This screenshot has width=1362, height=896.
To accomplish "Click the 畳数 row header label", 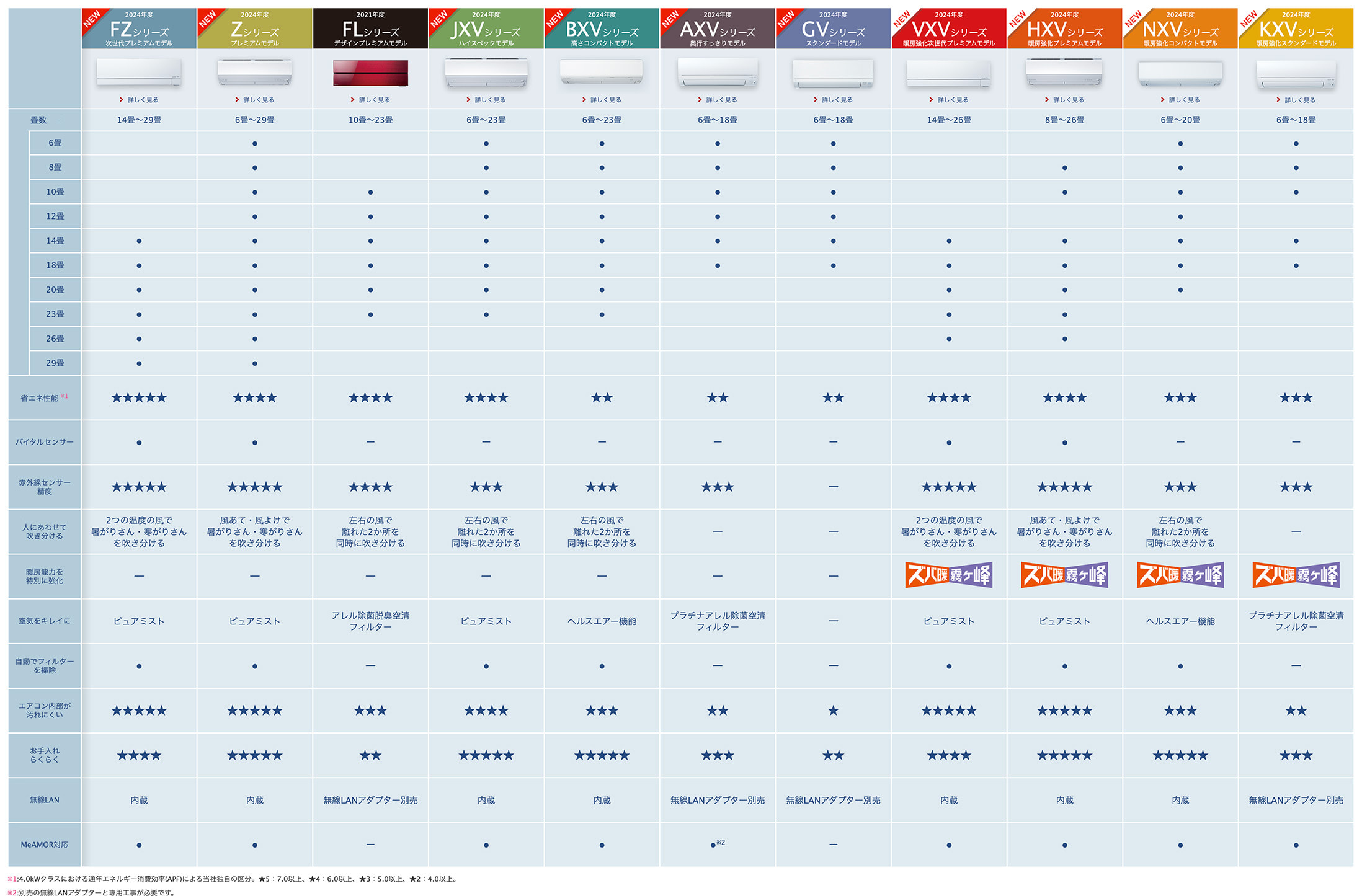I will tap(38, 120).
